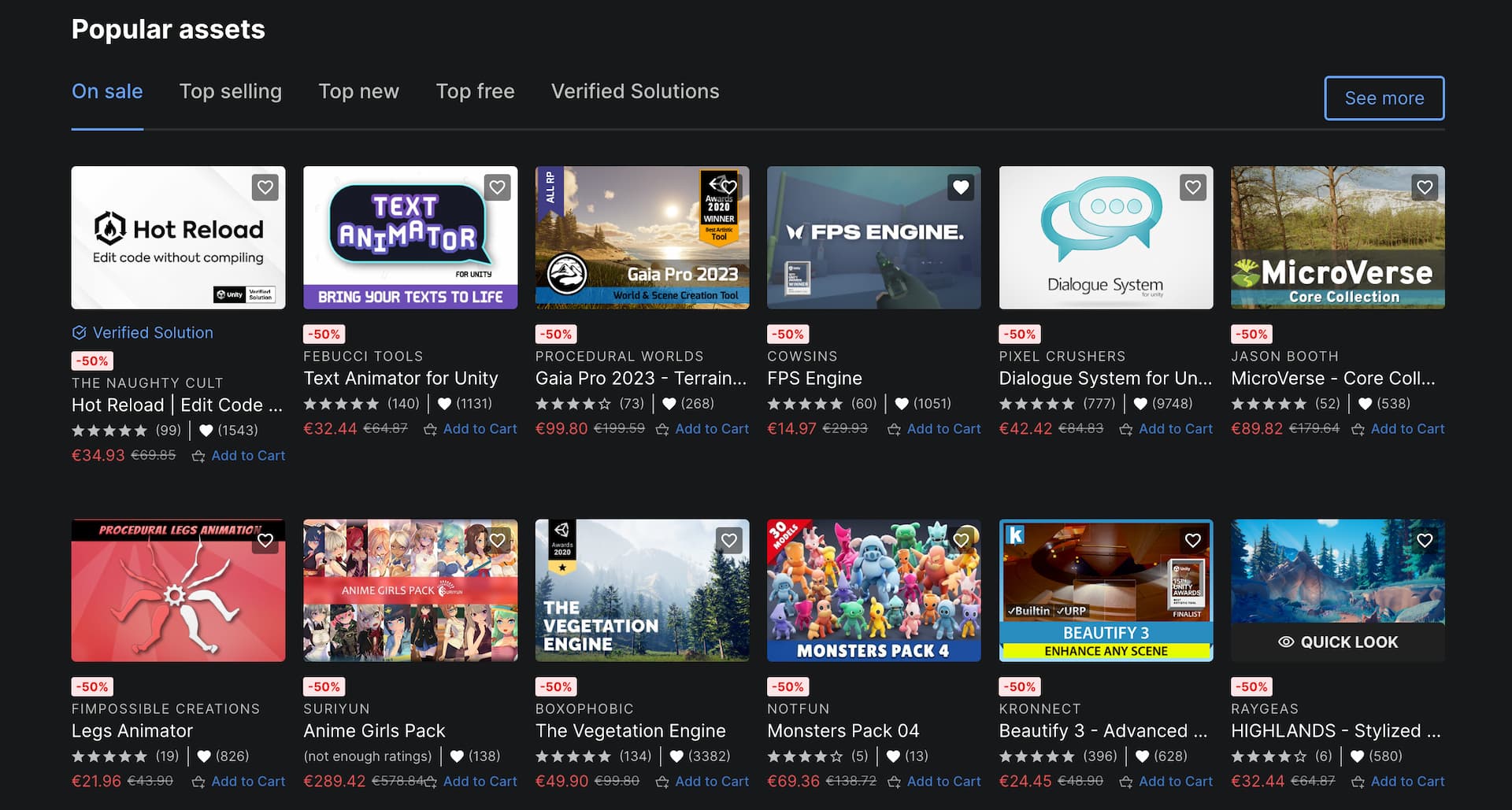Open the Monsters Pack 04 title link
The height and width of the screenshot is (810, 1512).
pos(843,731)
